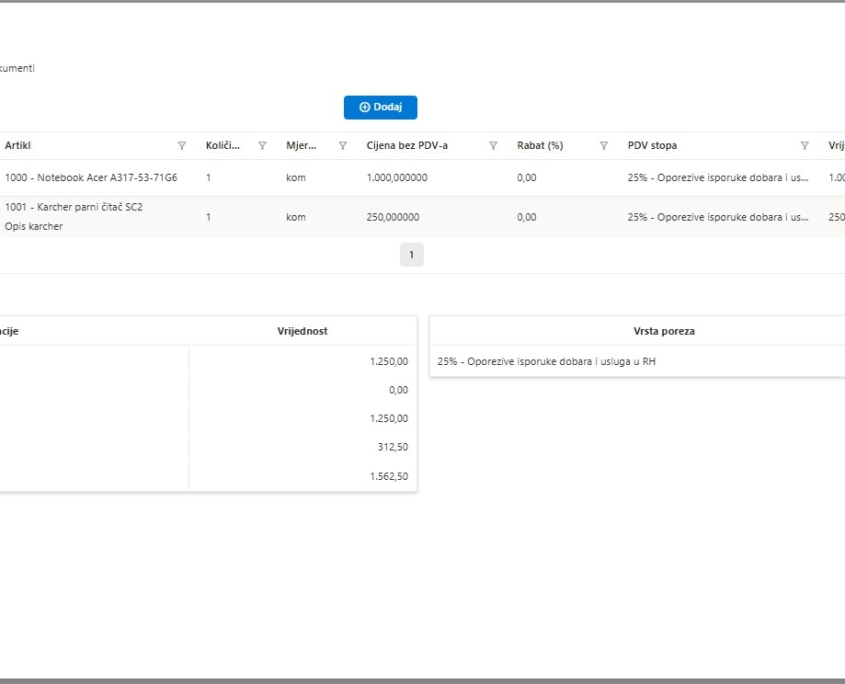
Task: Open filter for Artikl column
Action: (x=181, y=146)
